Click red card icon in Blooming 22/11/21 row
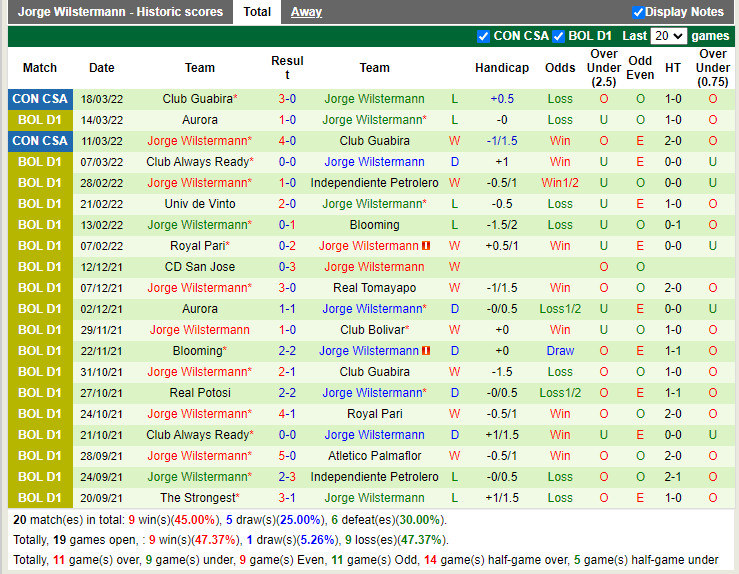The height and width of the screenshot is (574, 739). [x=426, y=351]
